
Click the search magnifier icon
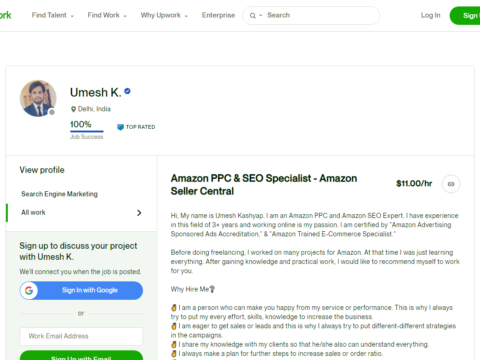click(x=253, y=16)
